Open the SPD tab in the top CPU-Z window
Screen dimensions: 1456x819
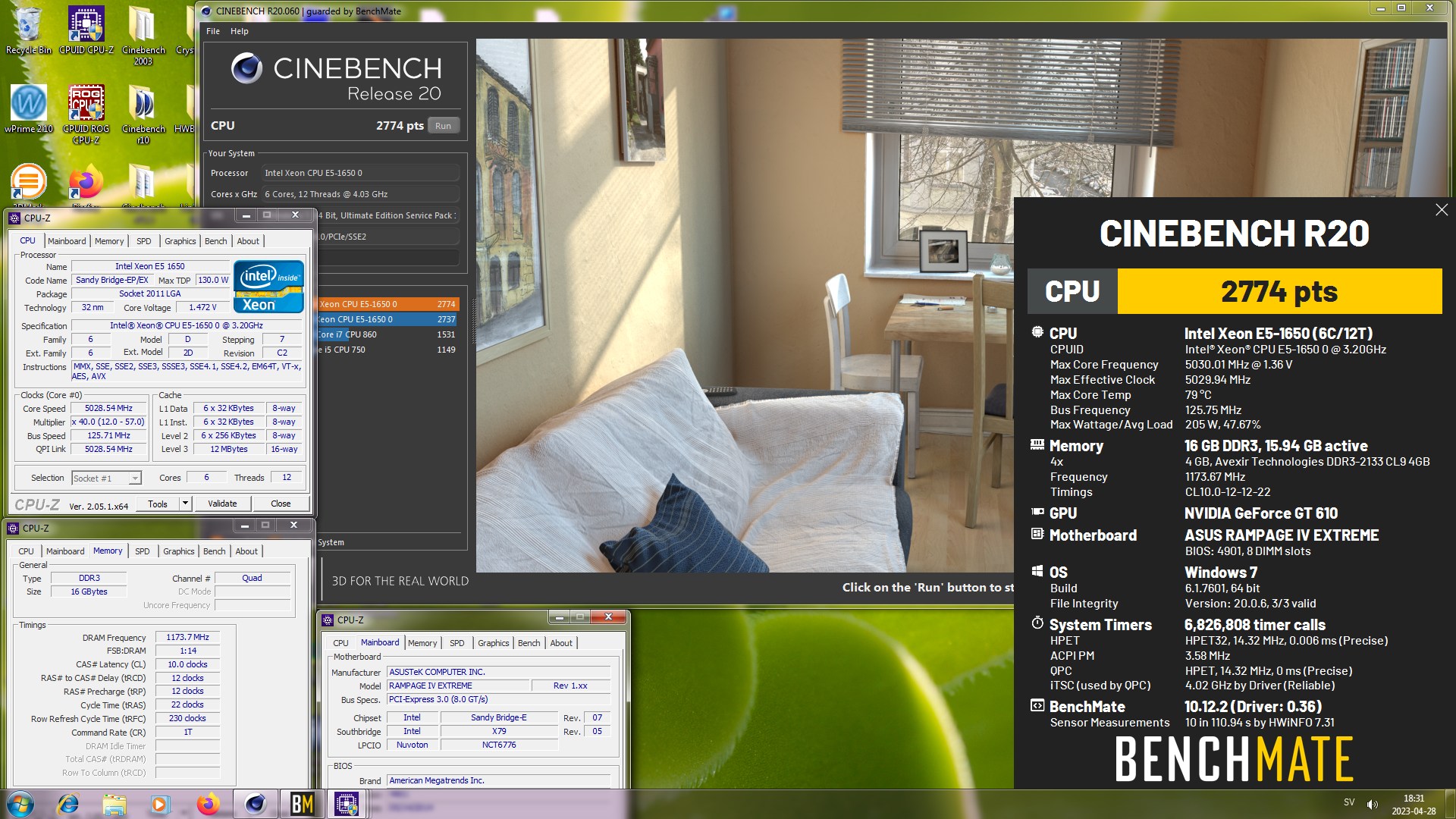(x=144, y=241)
